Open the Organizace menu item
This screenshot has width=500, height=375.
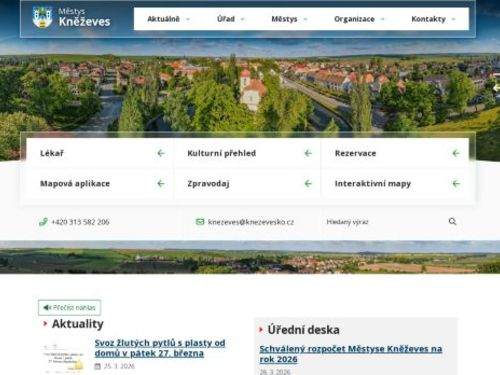point(354,19)
